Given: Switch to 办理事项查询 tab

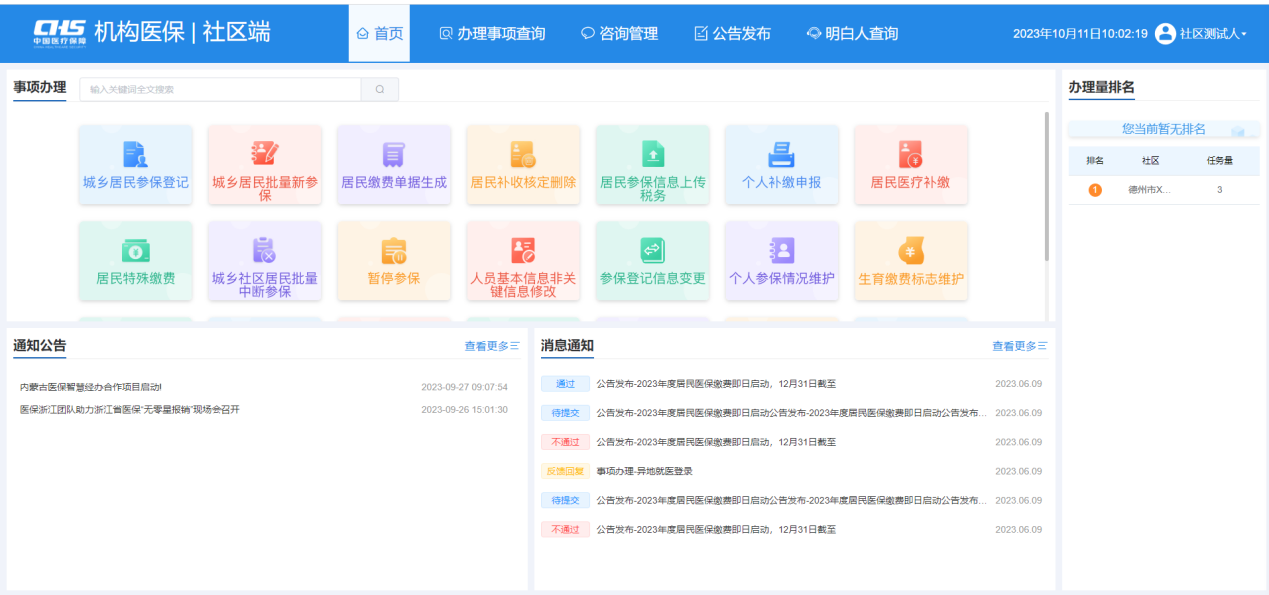Looking at the screenshot, I should click(x=493, y=33).
